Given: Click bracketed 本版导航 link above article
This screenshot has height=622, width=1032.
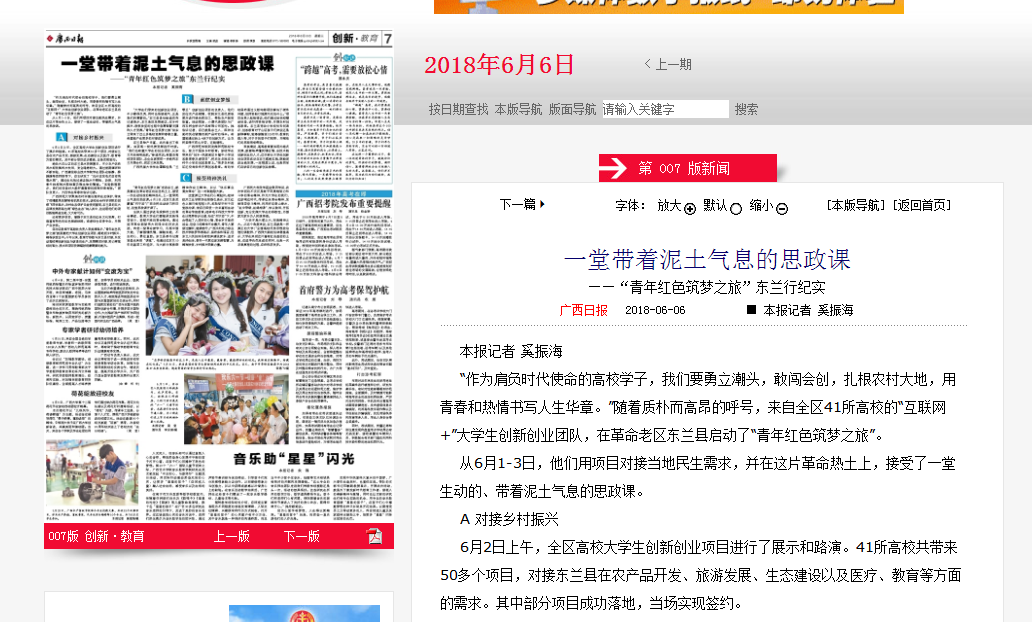Looking at the screenshot, I should coord(856,205).
